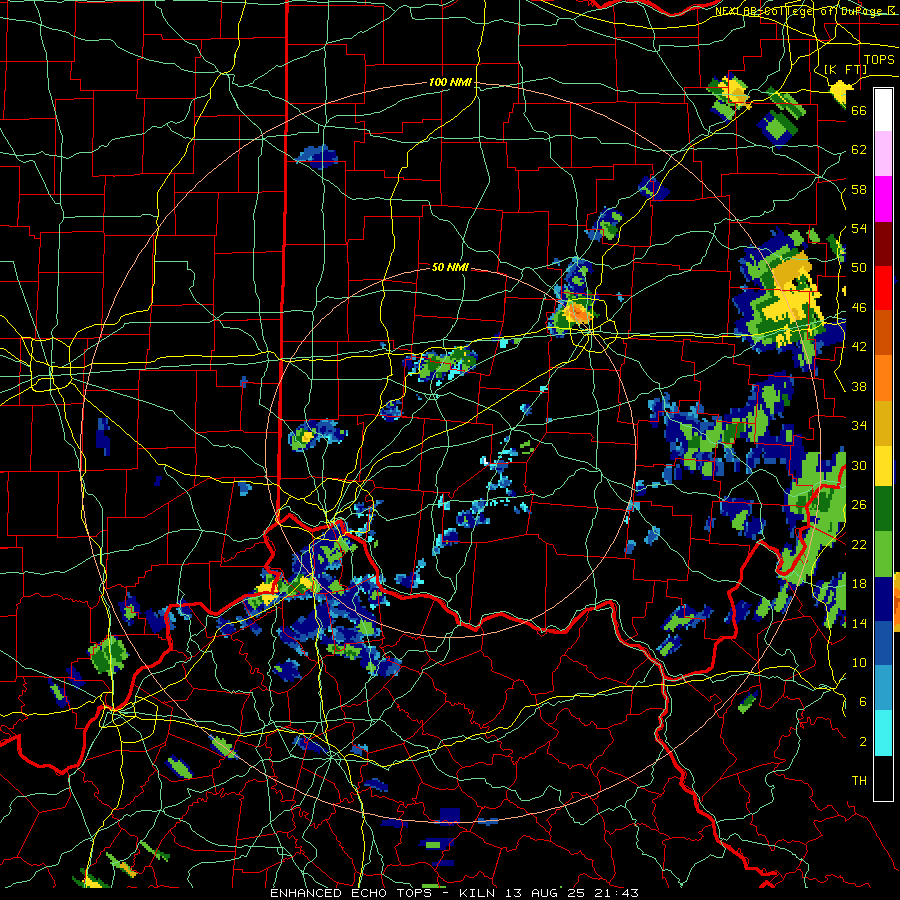Click the dark red legend swatch
Image resolution: width=900 pixels, height=900 pixels.
(x=883, y=243)
